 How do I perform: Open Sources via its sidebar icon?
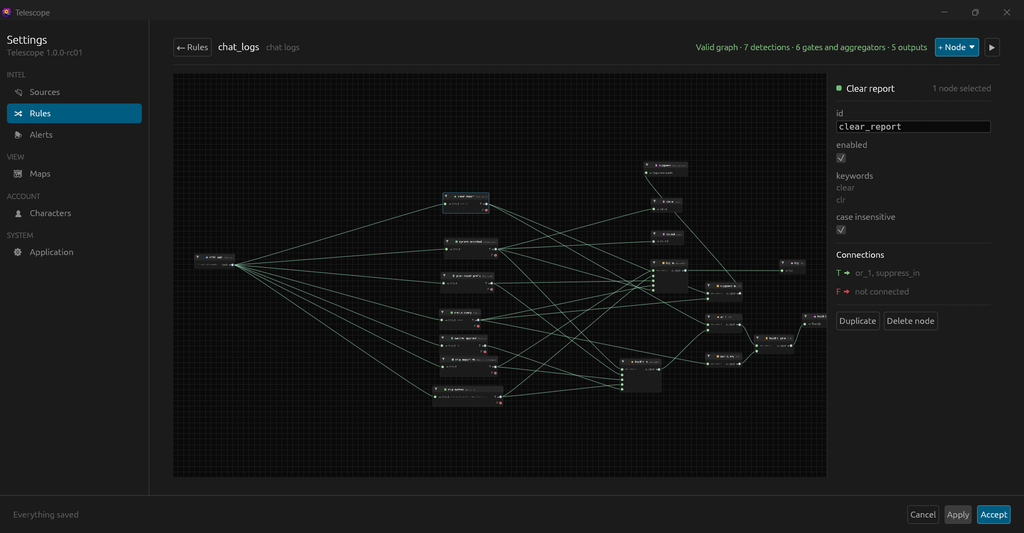tap(18, 92)
